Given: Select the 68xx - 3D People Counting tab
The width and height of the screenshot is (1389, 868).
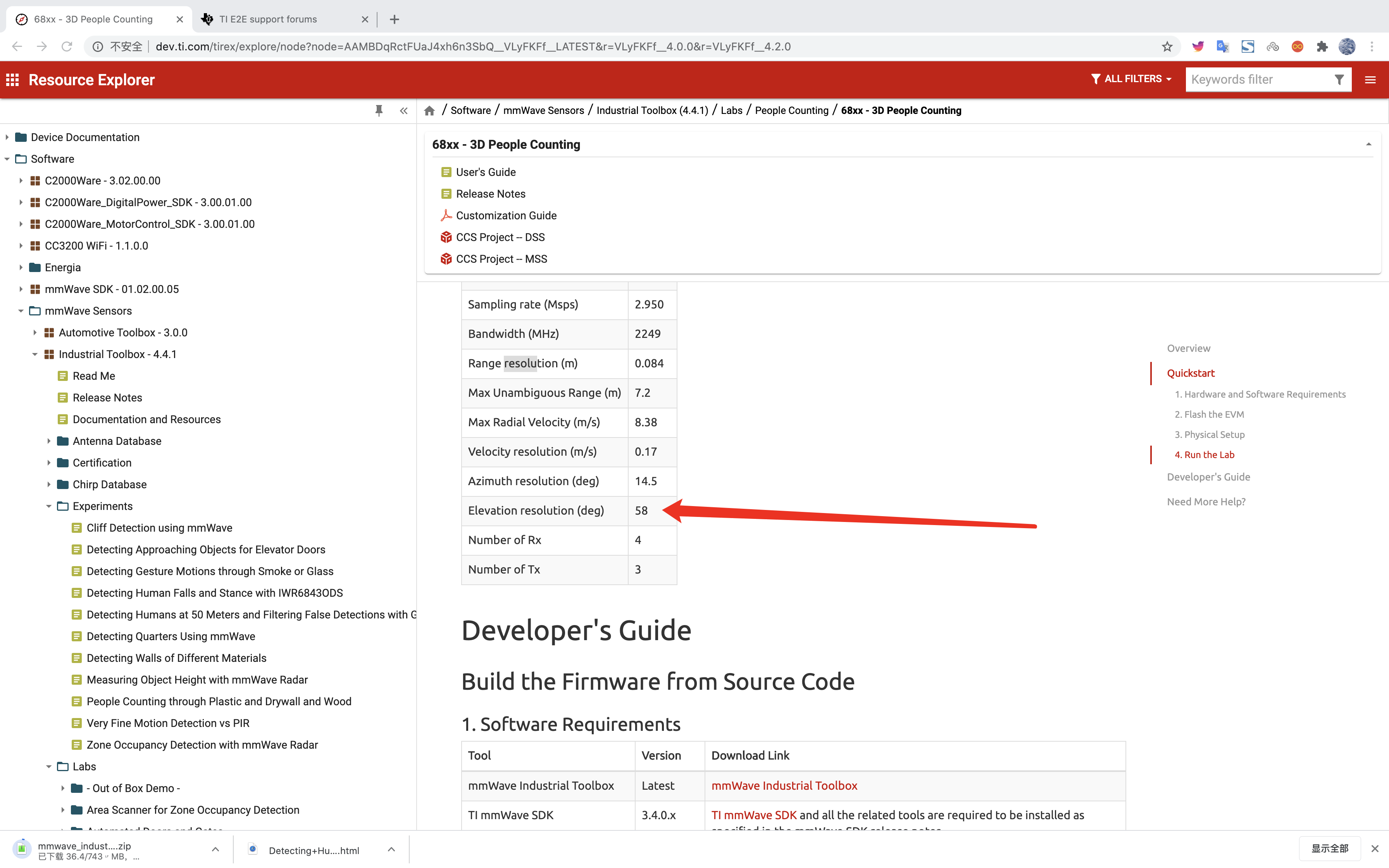Looking at the screenshot, I should 99,19.
